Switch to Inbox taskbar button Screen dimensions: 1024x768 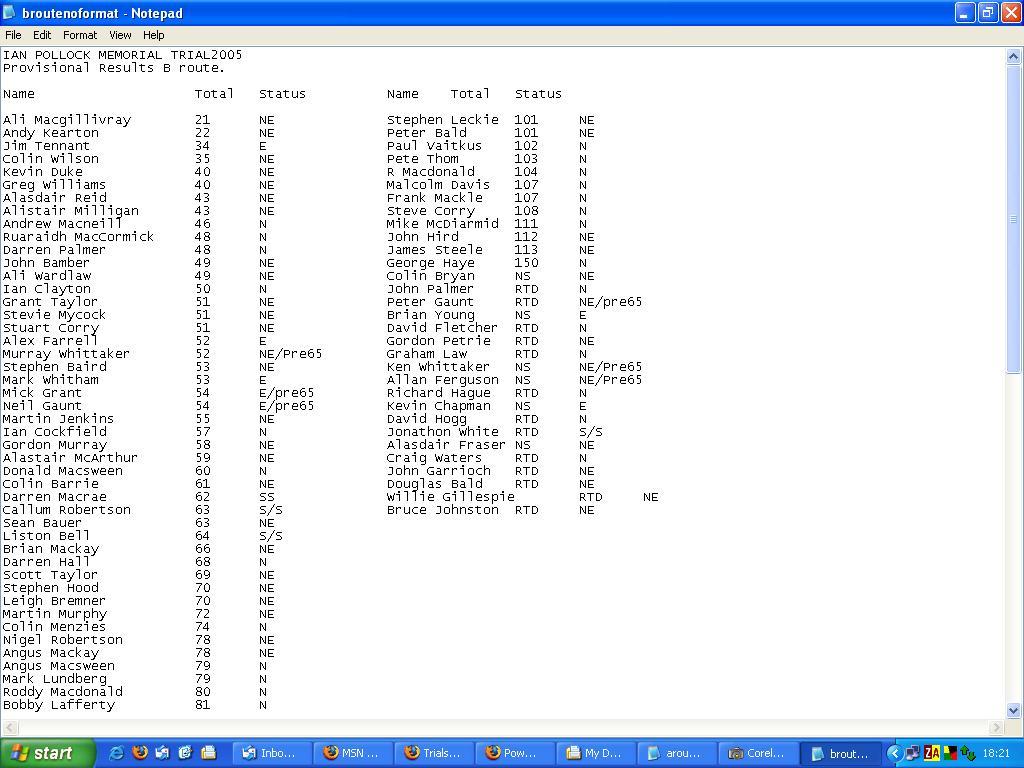click(270, 753)
